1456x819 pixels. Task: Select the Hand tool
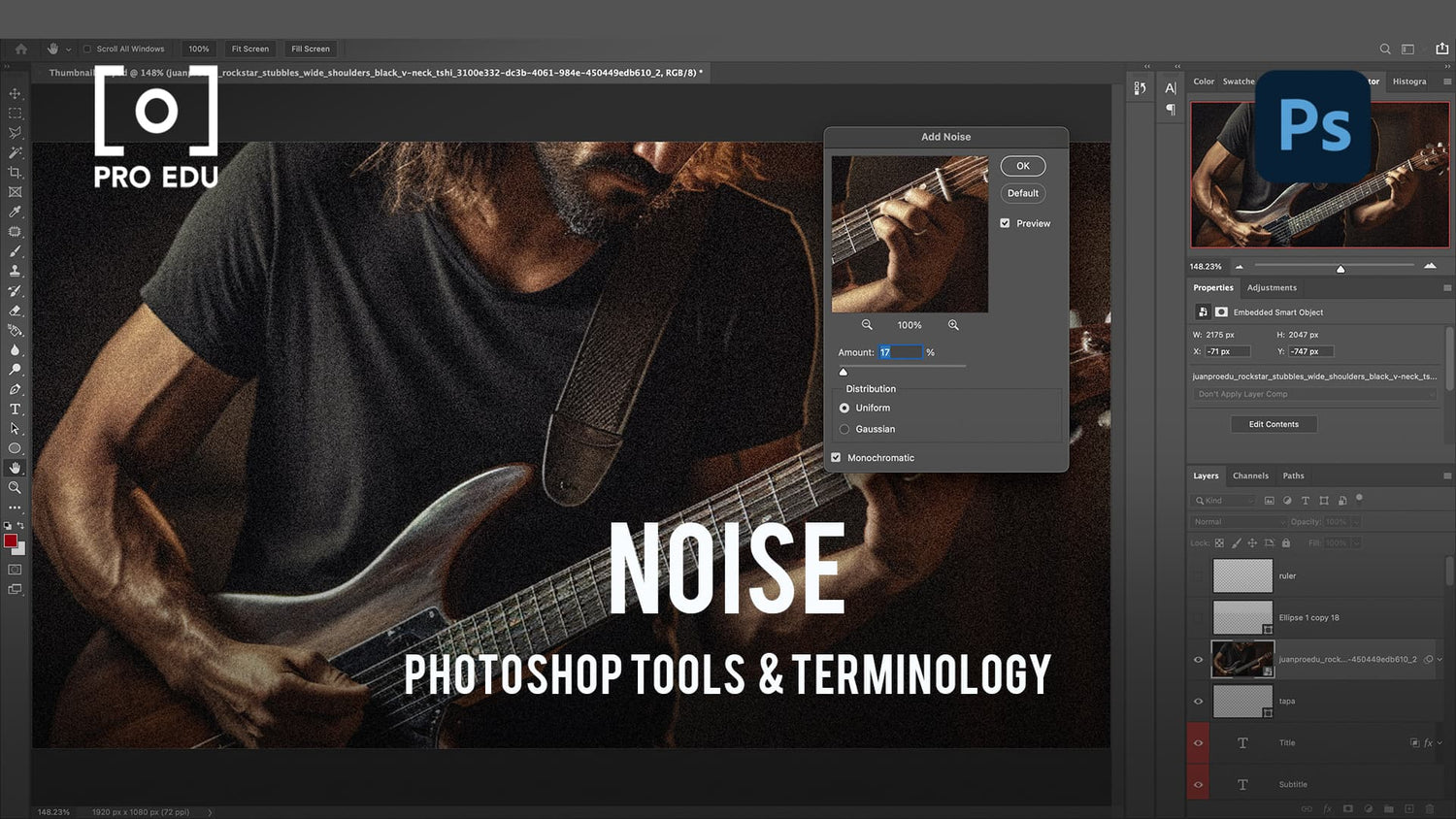click(15, 468)
